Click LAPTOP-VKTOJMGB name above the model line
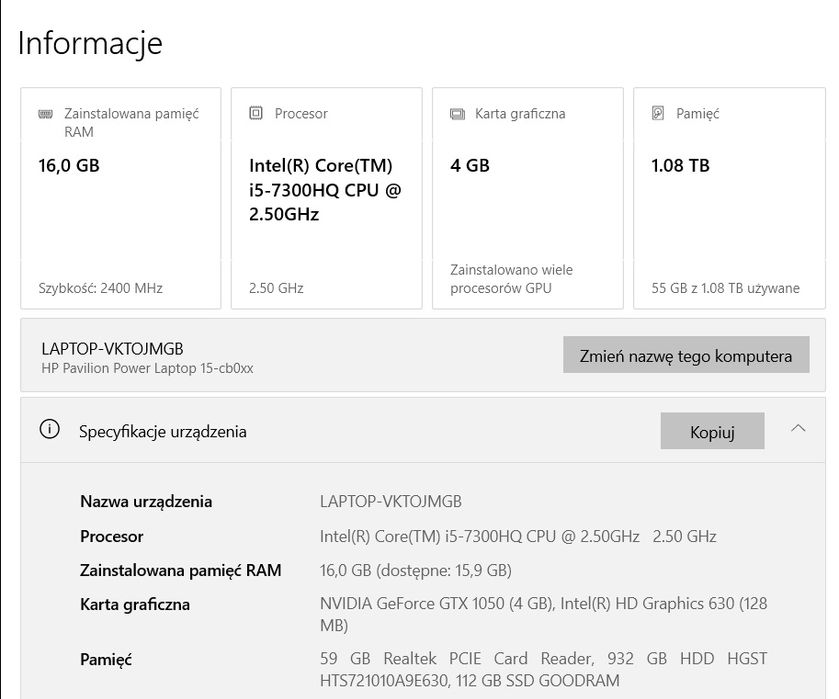 point(112,349)
